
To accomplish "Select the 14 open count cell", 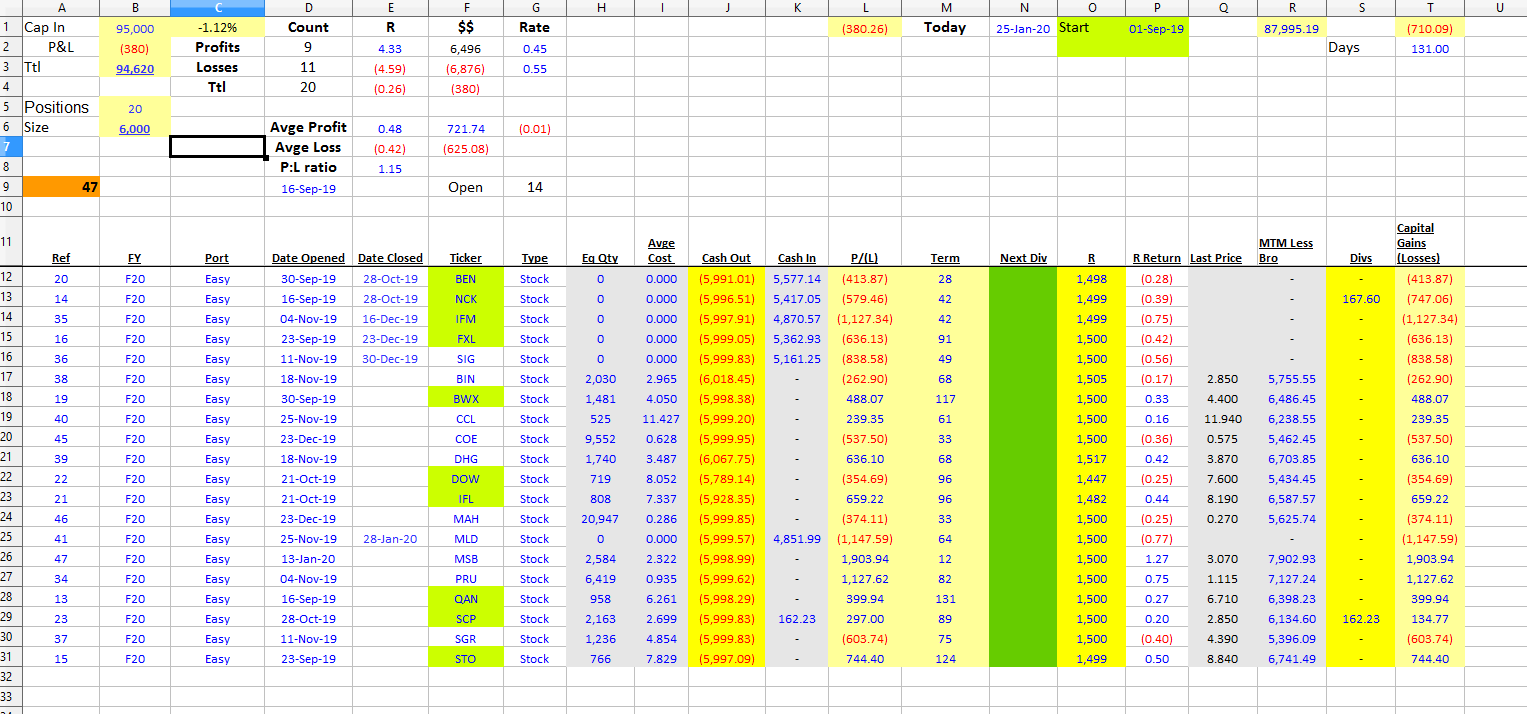I will click(x=535, y=187).
